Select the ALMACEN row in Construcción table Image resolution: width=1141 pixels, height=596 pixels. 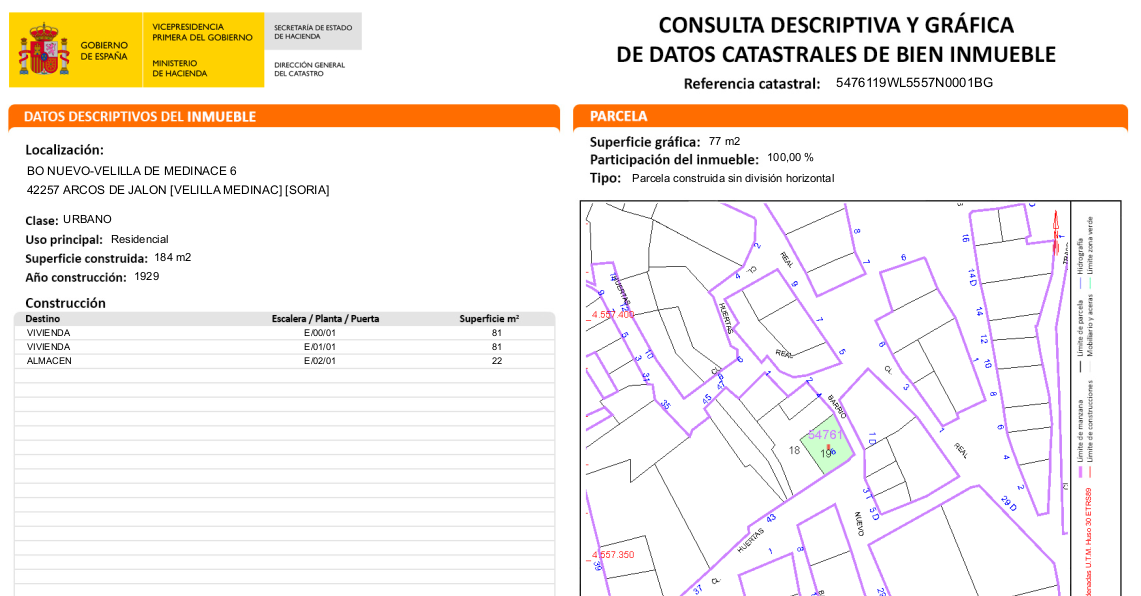click(x=284, y=361)
